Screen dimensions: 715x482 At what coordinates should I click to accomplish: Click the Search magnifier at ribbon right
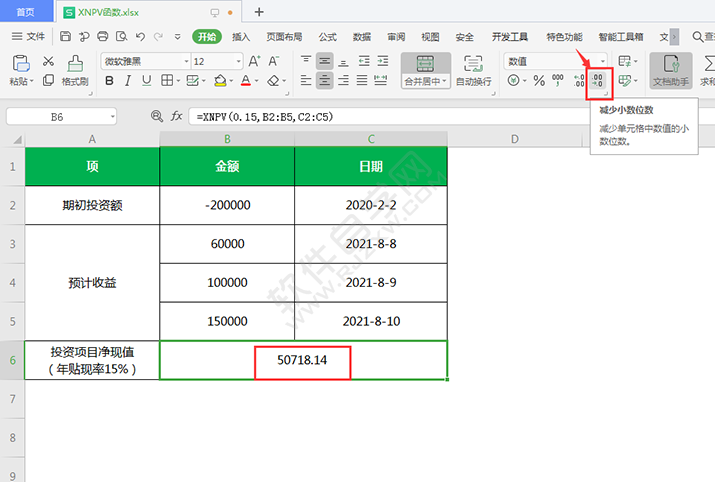pyautogui.click(x=698, y=36)
